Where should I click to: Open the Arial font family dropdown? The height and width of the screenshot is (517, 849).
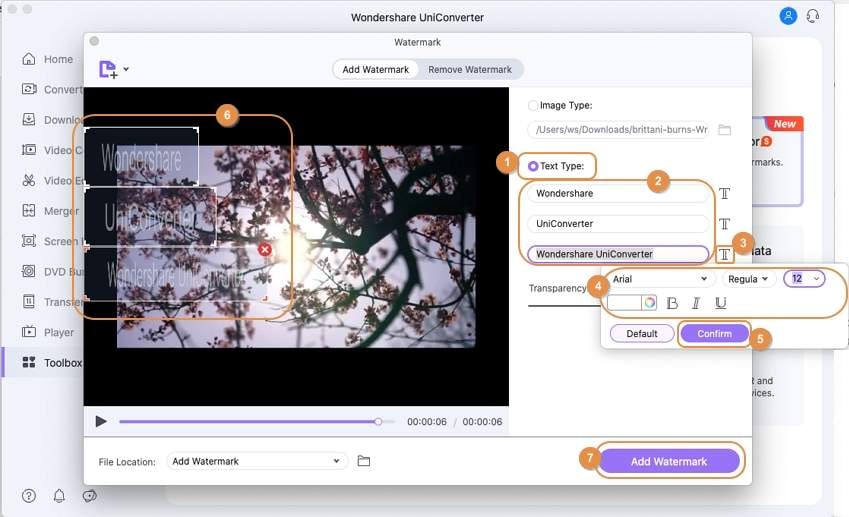coord(660,279)
